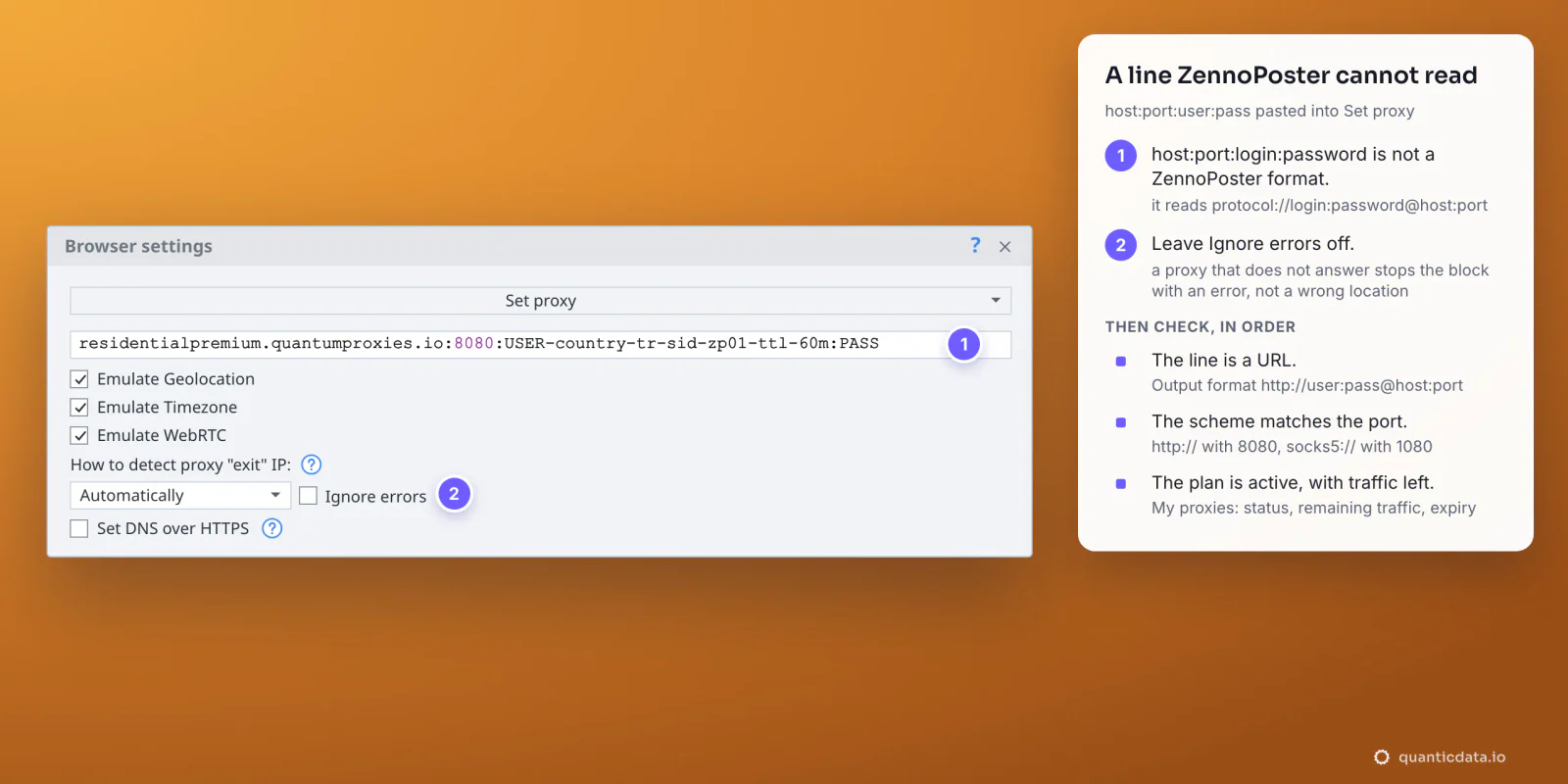Click 'it reads protocol://login:password@host:port' text
Image resolution: width=1568 pixels, height=784 pixels.
pyautogui.click(x=1319, y=205)
